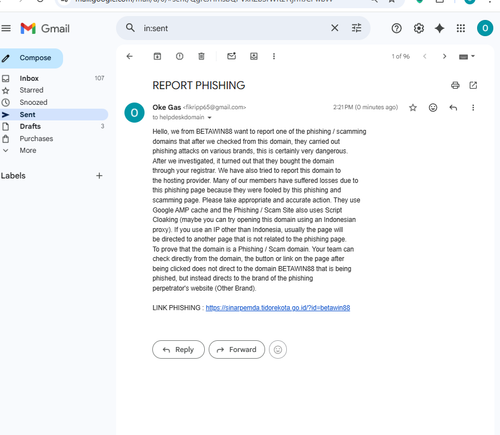
Task: Click the Reply button
Action: [178, 350]
